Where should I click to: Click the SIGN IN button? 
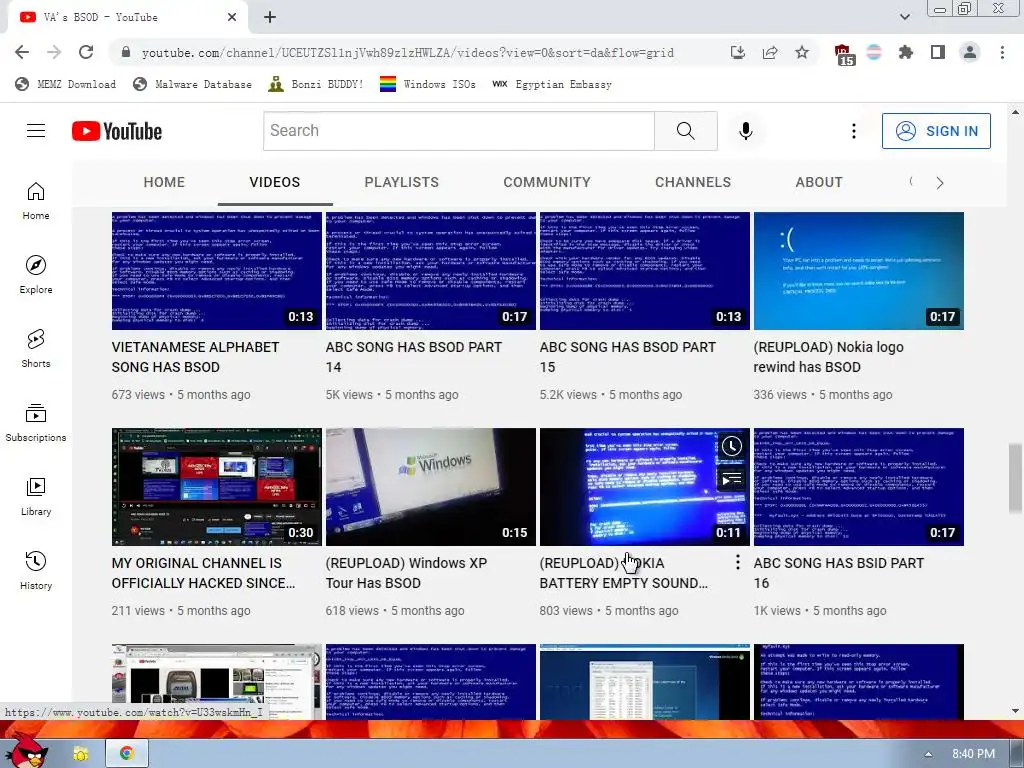[936, 131]
